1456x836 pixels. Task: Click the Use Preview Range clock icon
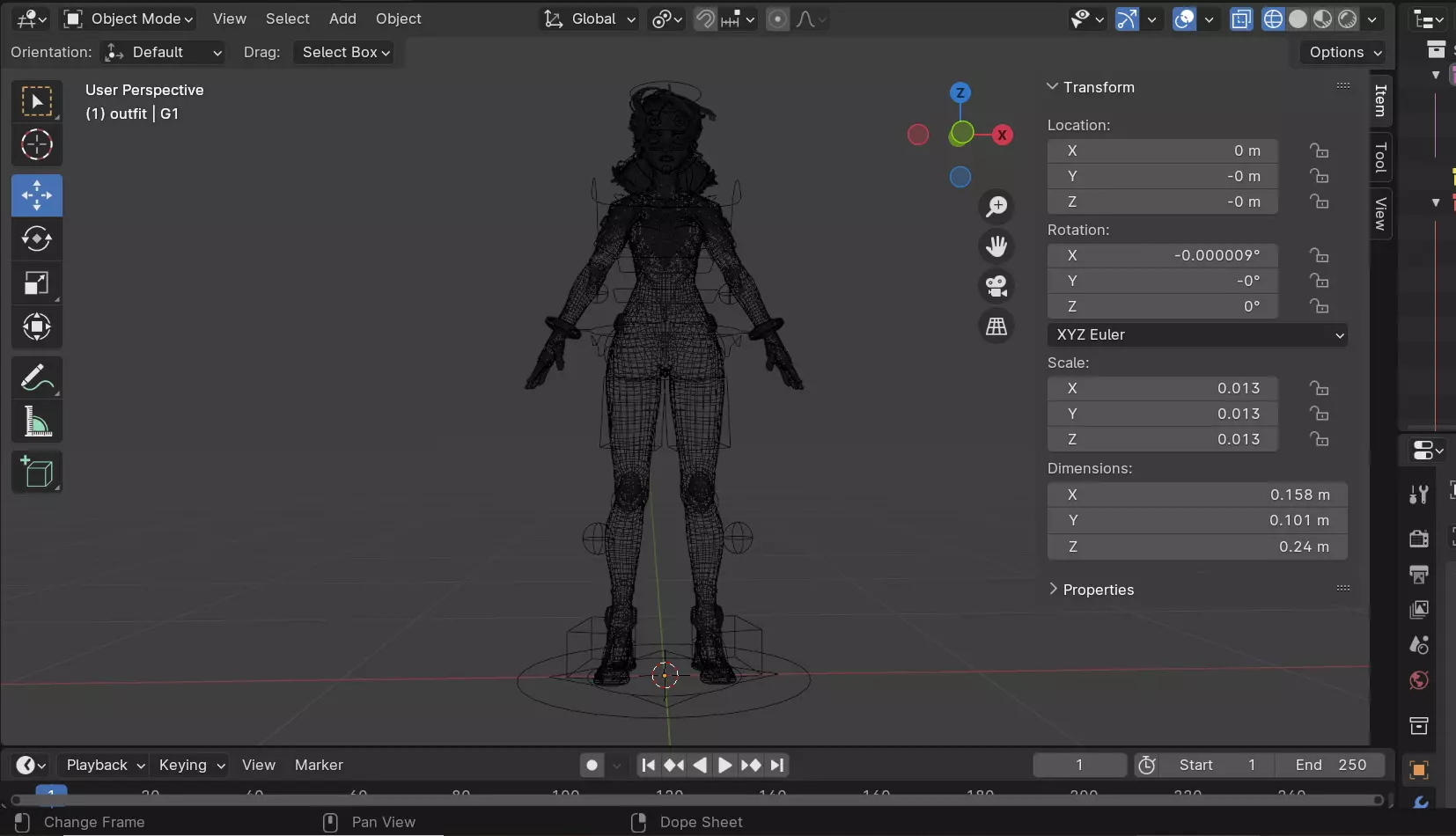pyautogui.click(x=1146, y=765)
